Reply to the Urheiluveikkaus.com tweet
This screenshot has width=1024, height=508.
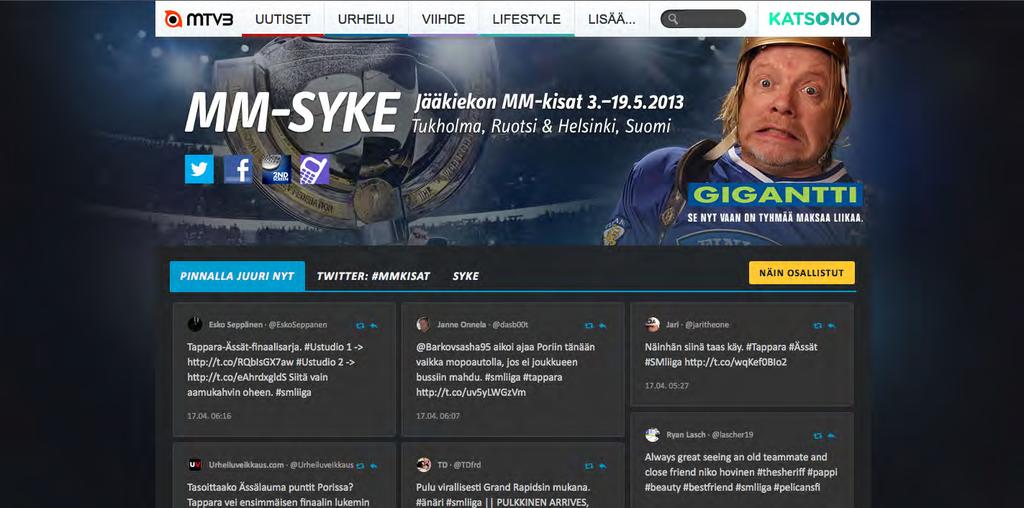tap(373, 466)
